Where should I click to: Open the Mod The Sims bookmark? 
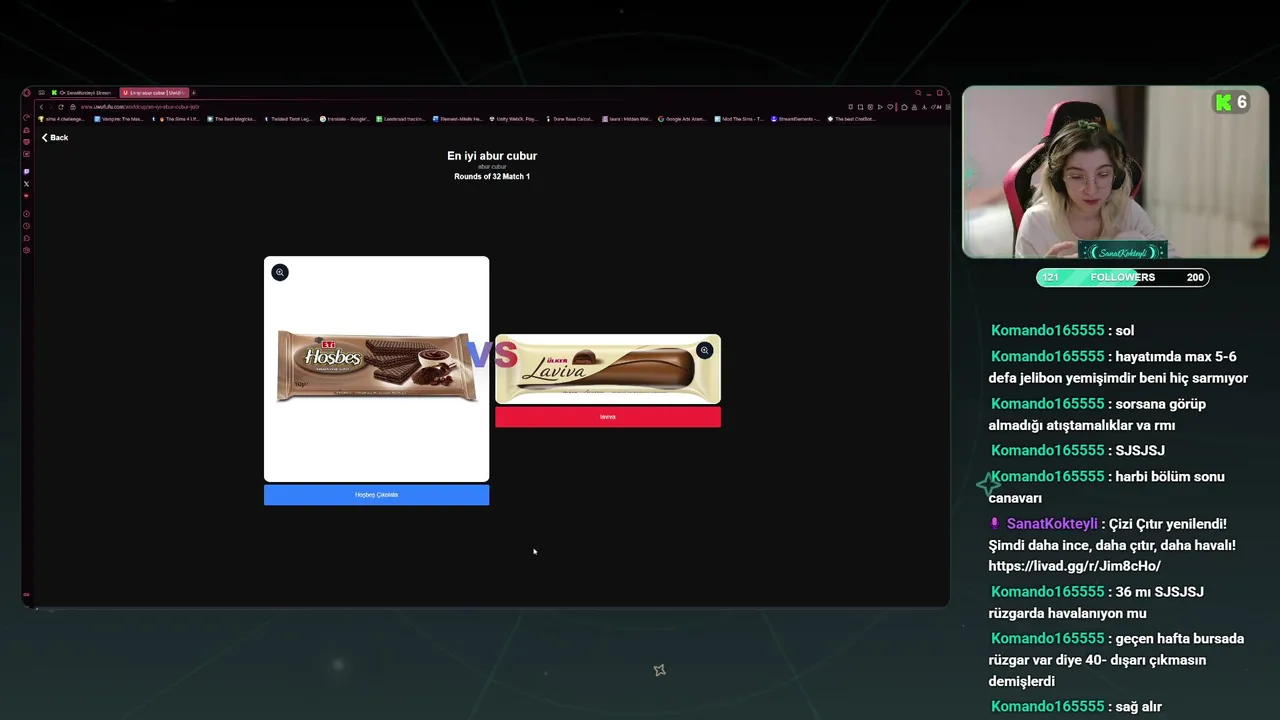coord(739,119)
